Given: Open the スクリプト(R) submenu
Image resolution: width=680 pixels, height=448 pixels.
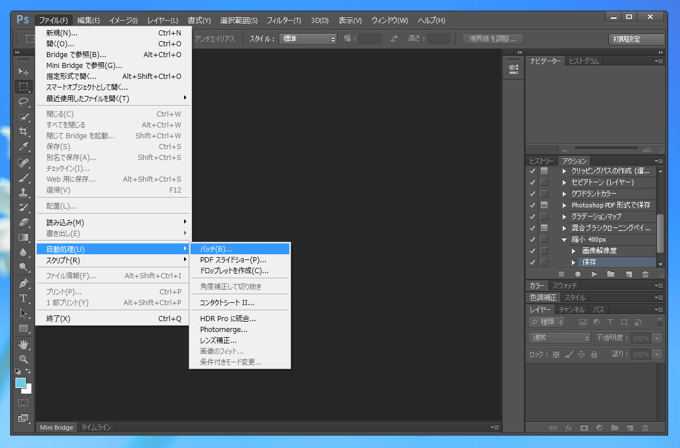Looking at the screenshot, I should (x=113, y=260).
